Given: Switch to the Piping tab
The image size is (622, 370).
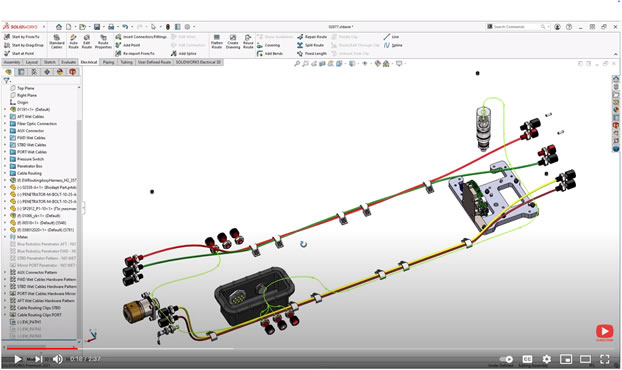Looking at the screenshot, I should pyautogui.click(x=108, y=62).
